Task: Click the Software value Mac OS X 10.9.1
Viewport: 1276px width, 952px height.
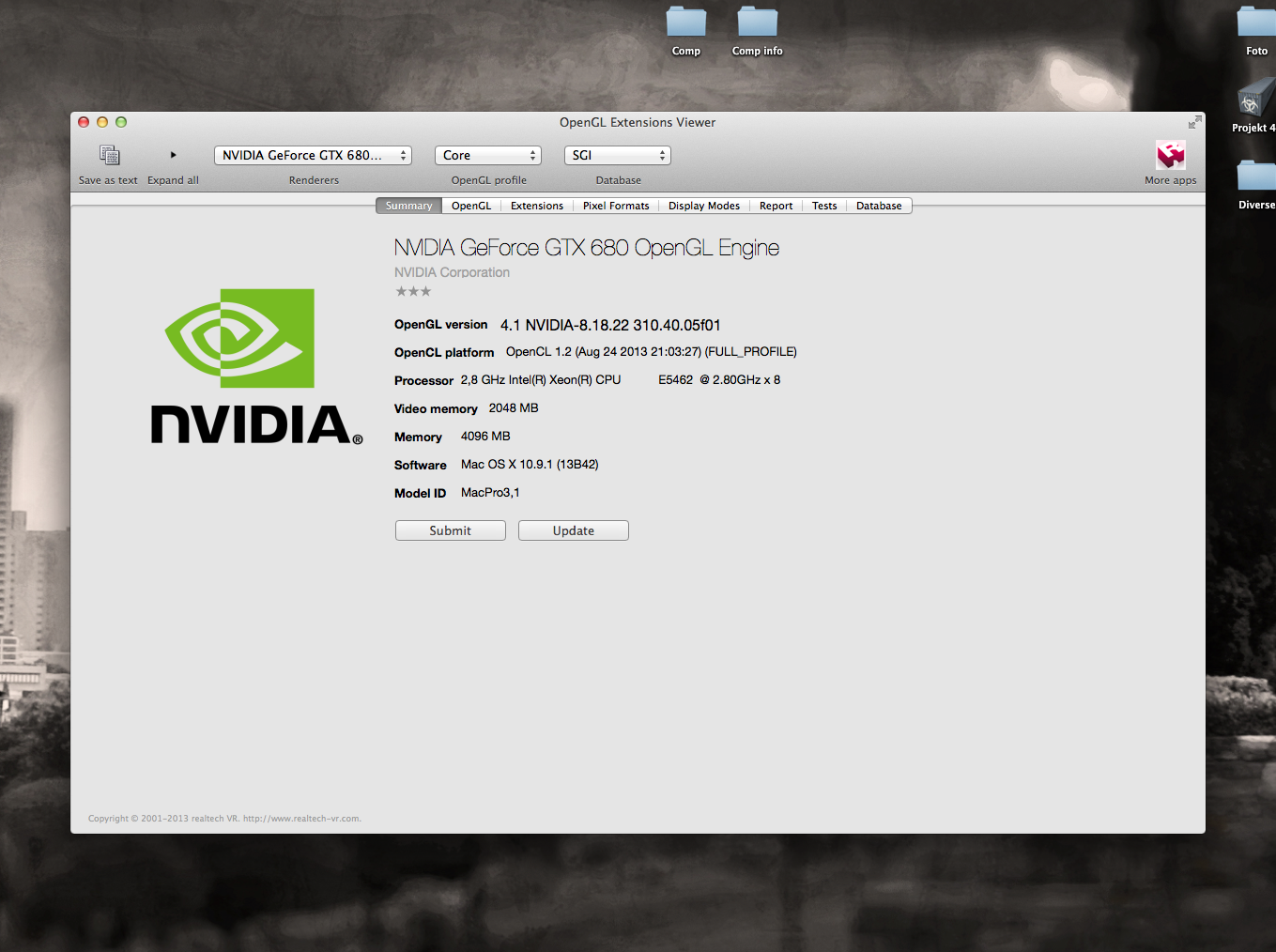Action: [x=530, y=465]
